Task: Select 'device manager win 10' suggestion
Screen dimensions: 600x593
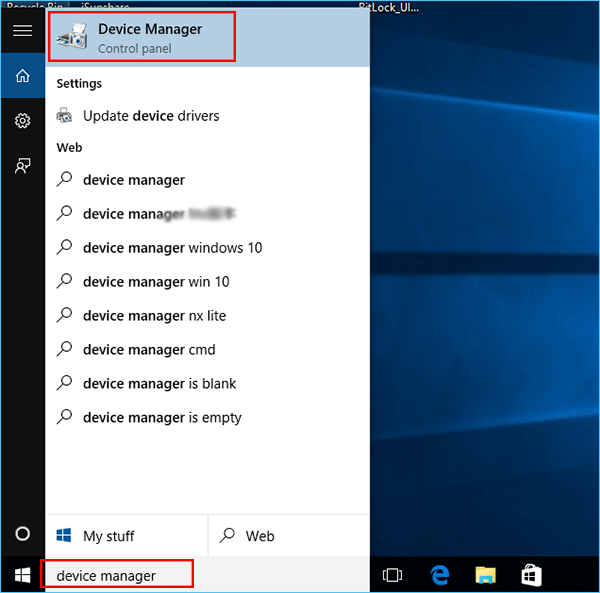Action: pyautogui.click(x=156, y=282)
